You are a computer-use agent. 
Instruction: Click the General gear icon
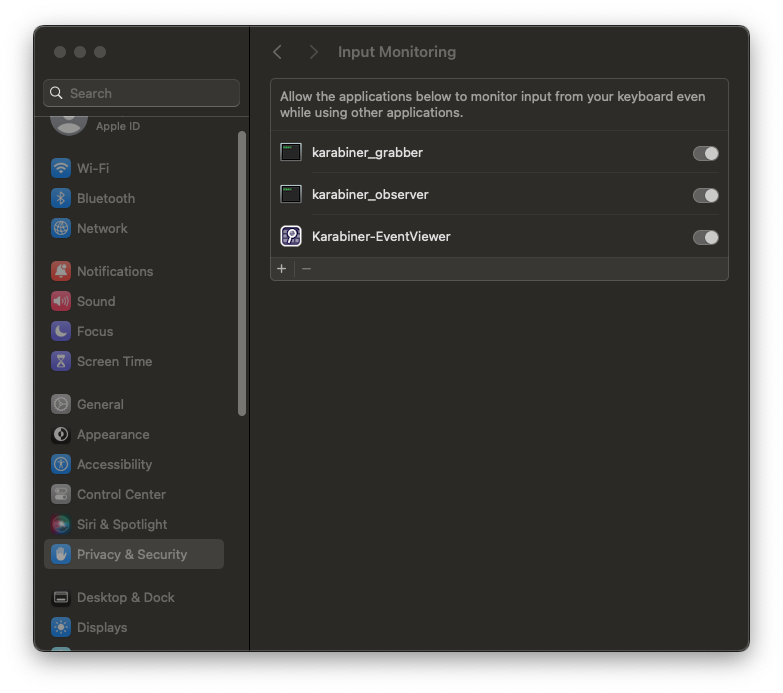click(61, 404)
